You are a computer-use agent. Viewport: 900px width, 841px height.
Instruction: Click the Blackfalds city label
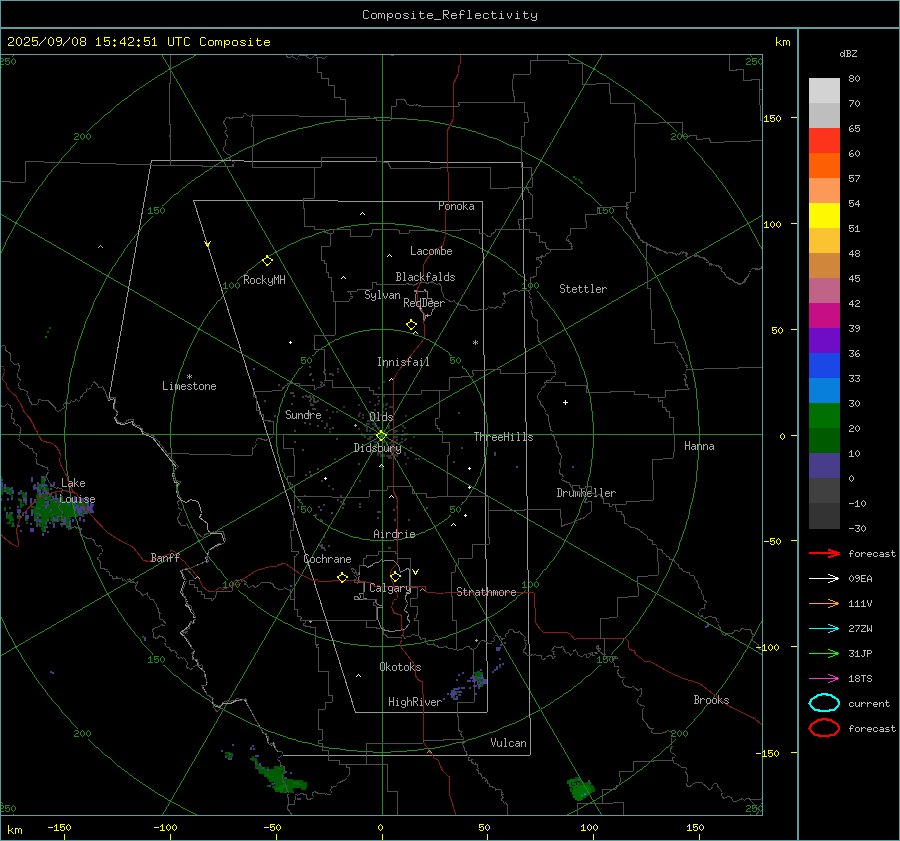[425, 277]
